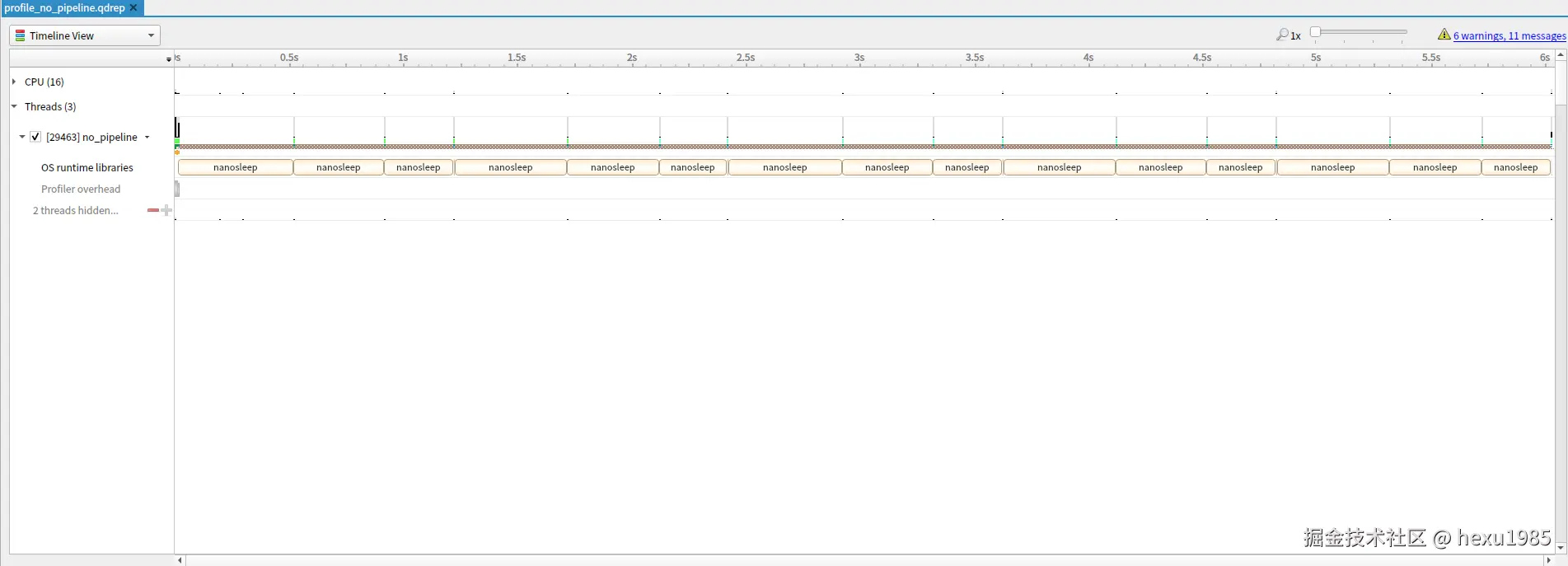This screenshot has width=1568, height=566.
Task: Open the 6 warnings, 11 messages link
Action: point(1509,35)
